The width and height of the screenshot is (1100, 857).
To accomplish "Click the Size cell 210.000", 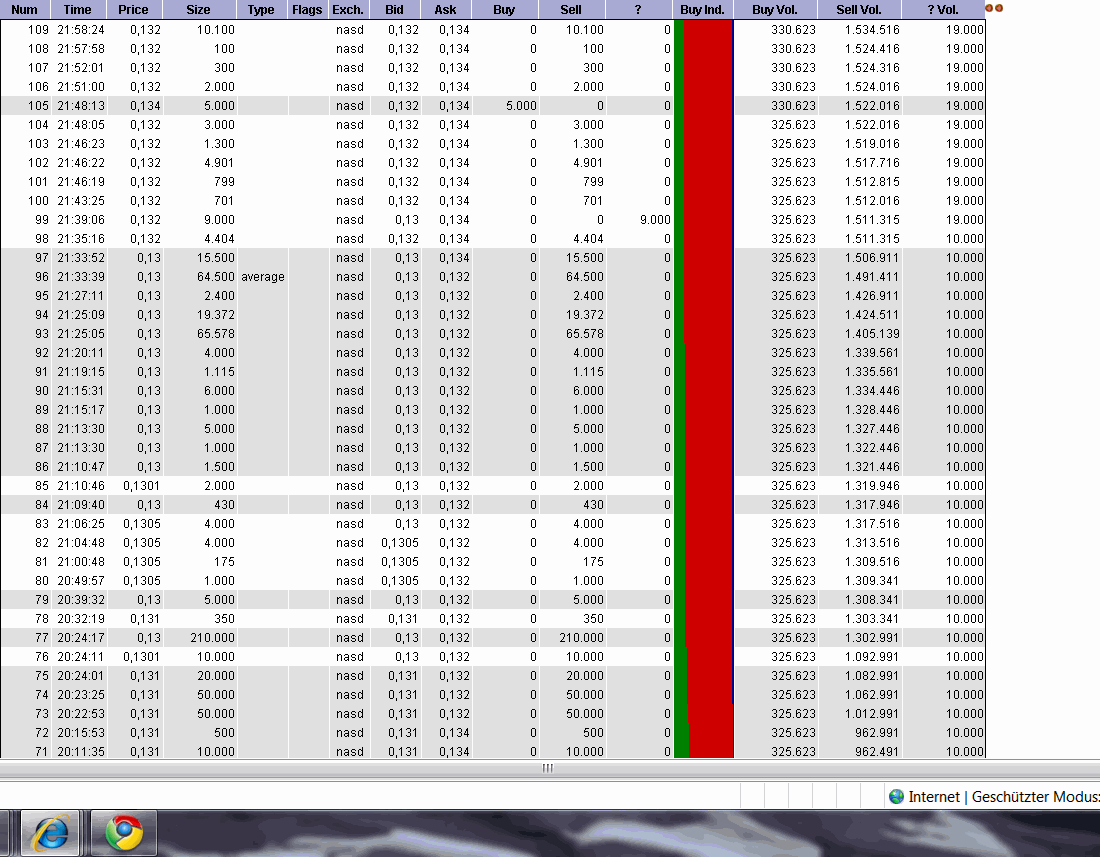I will 213,637.
